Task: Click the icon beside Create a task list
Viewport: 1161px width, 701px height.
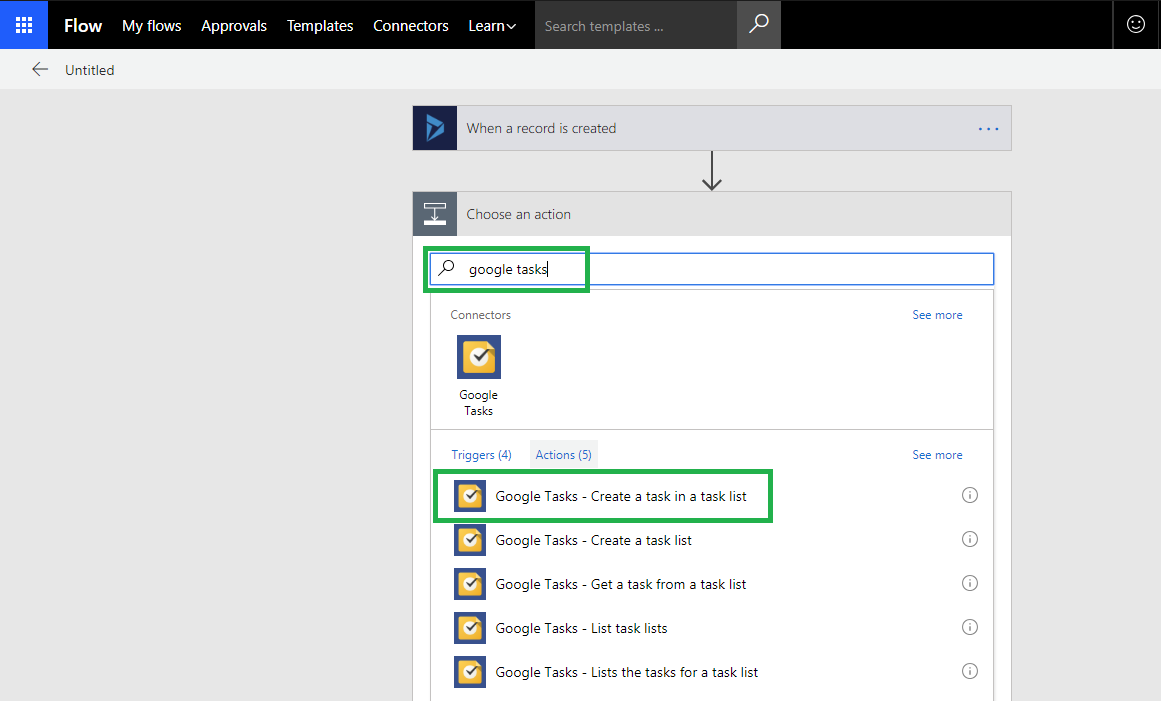Action: [469, 540]
